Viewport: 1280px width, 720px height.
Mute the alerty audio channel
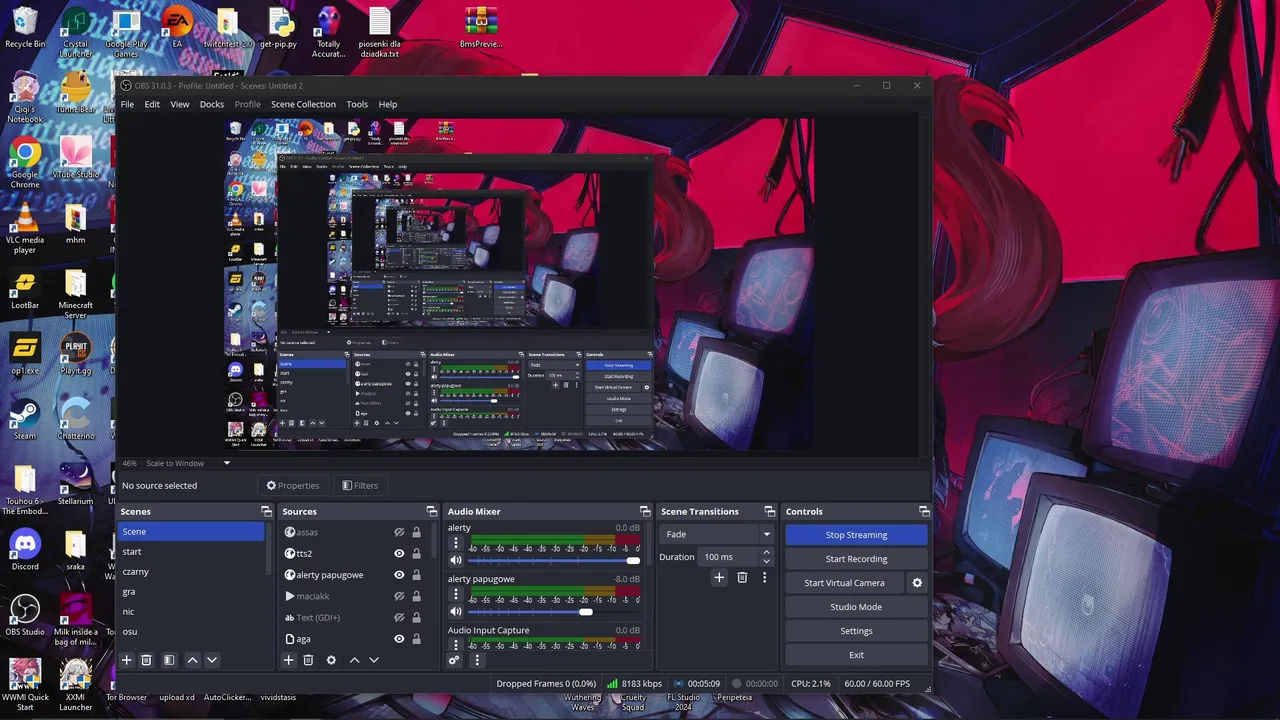coord(456,560)
